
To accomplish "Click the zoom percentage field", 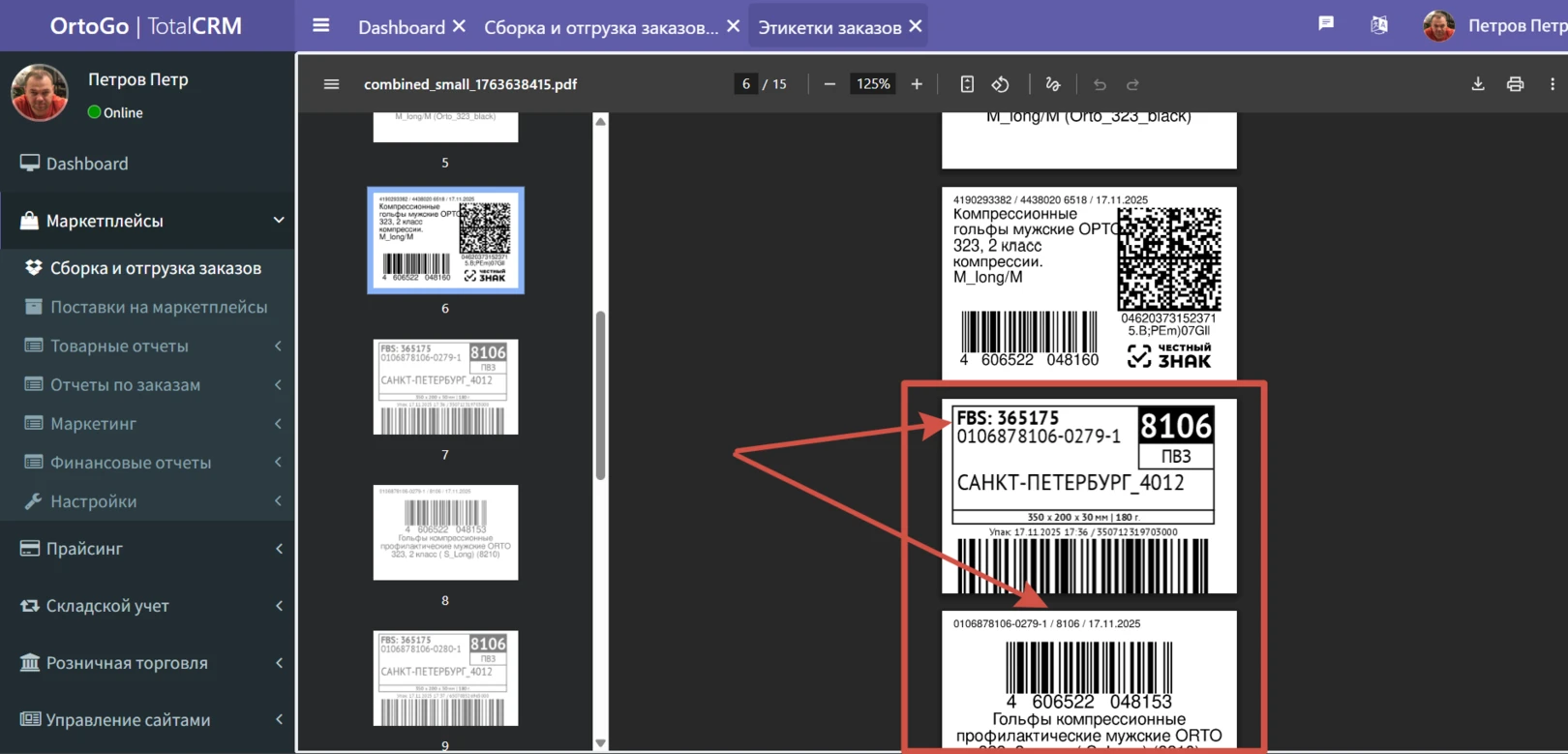I will pyautogui.click(x=872, y=84).
